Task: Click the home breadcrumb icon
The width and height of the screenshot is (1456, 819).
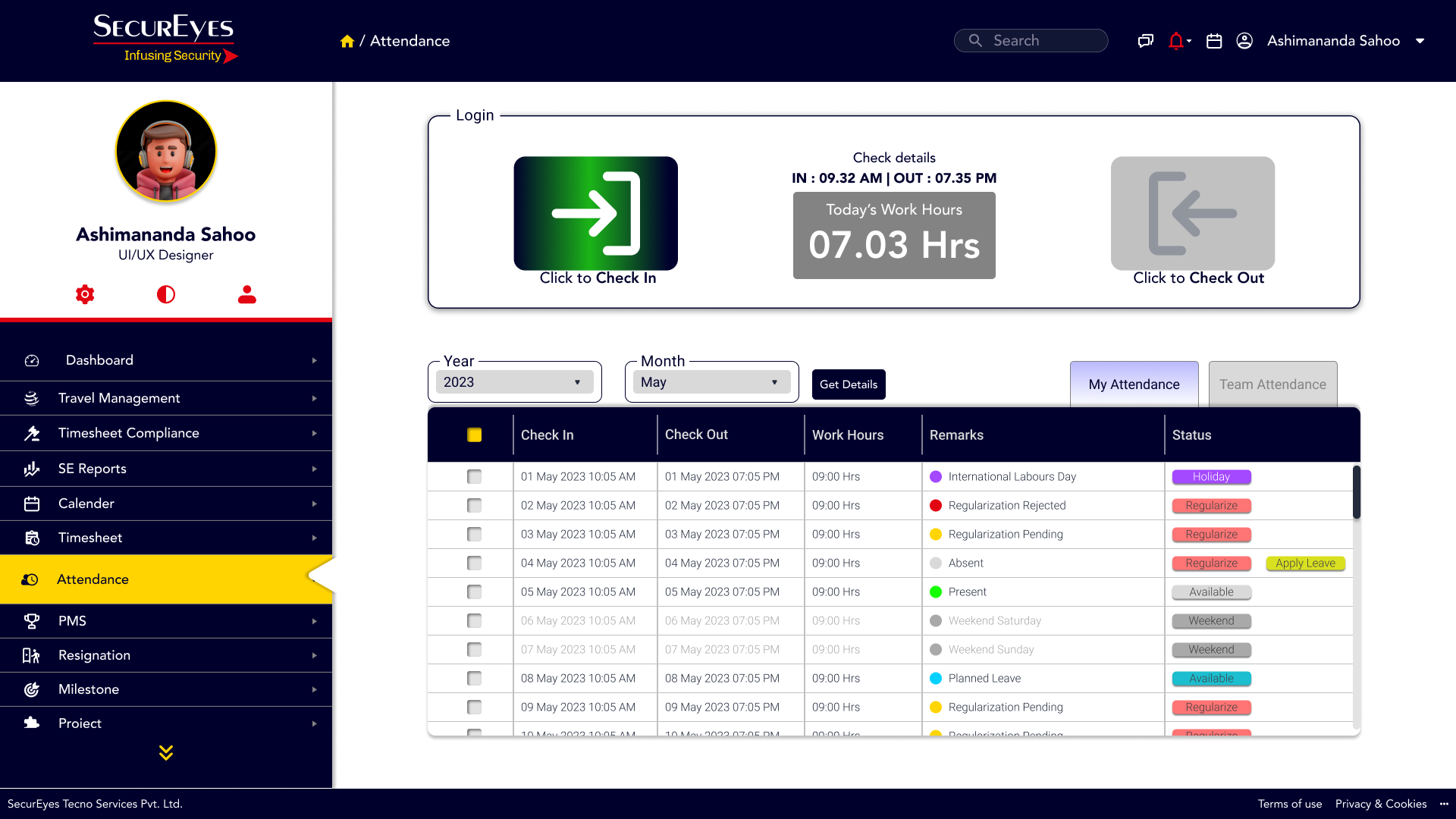Action: tap(347, 41)
